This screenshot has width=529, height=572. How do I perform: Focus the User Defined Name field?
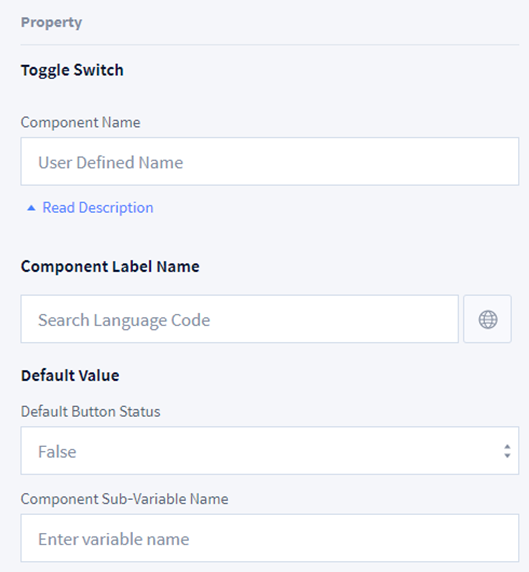coord(270,162)
